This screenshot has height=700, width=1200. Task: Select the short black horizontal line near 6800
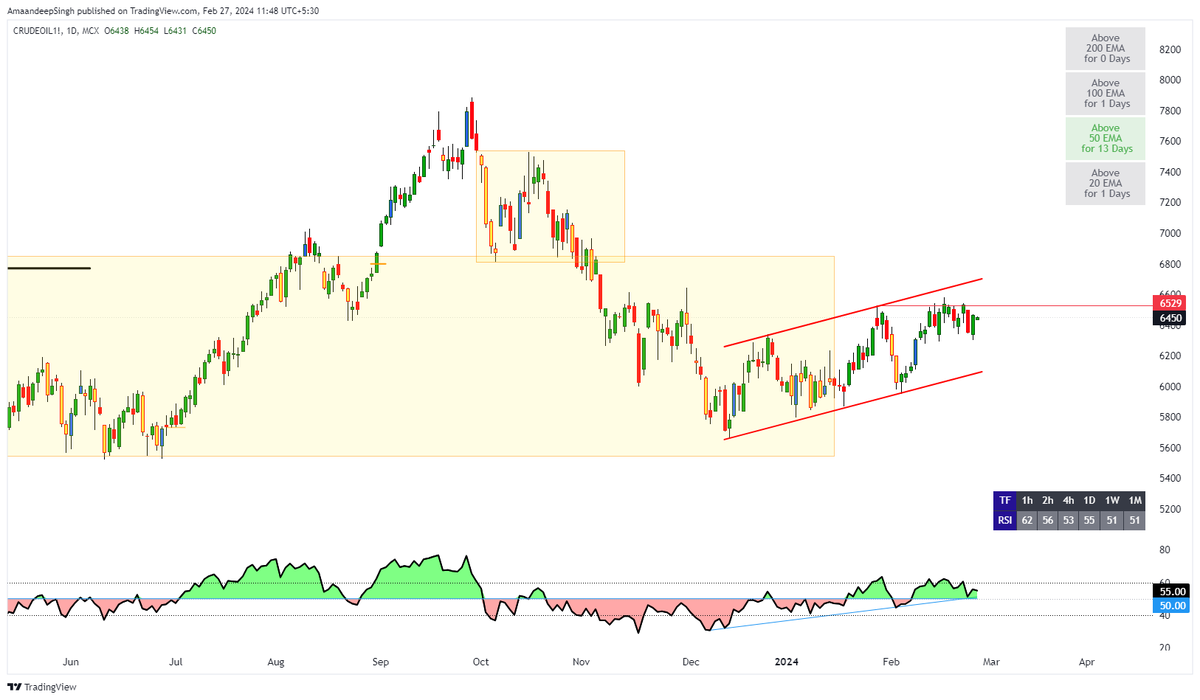tap(48, 268)
